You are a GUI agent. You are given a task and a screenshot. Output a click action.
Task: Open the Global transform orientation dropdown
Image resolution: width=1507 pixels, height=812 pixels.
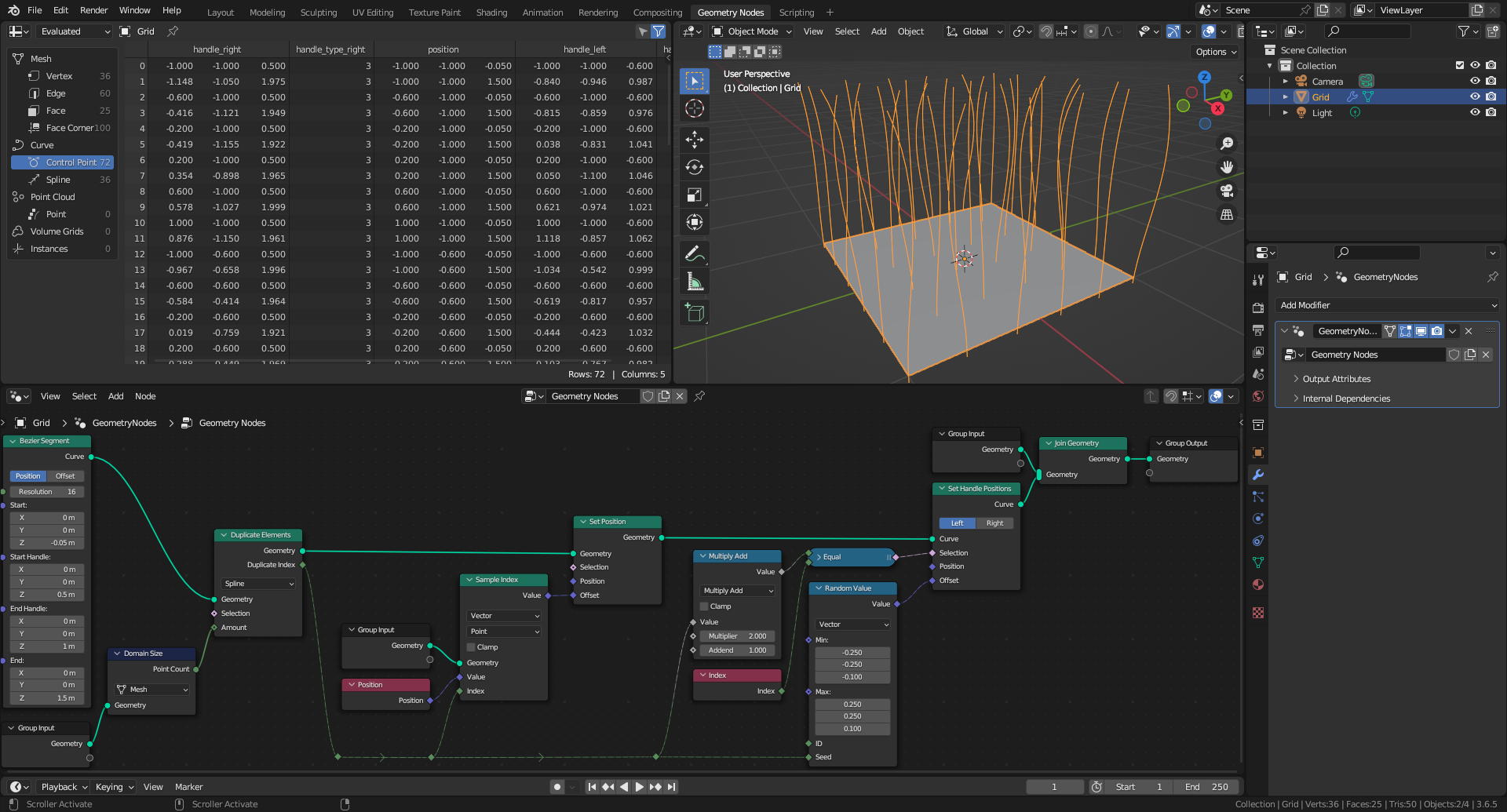[975, 31]
